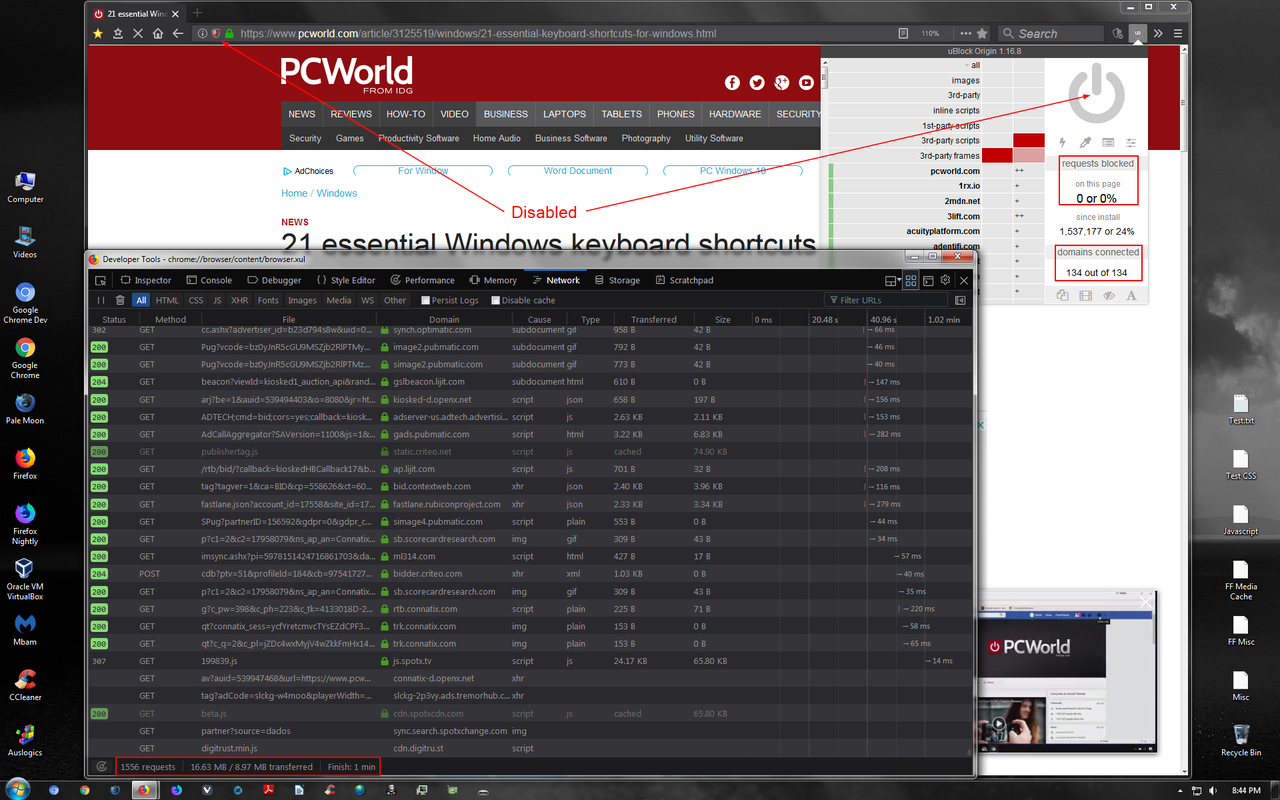Expand Firefox toolbar overflow chevron
The width and height of the screenshot is (1280, 800).
pos(1158,33)
